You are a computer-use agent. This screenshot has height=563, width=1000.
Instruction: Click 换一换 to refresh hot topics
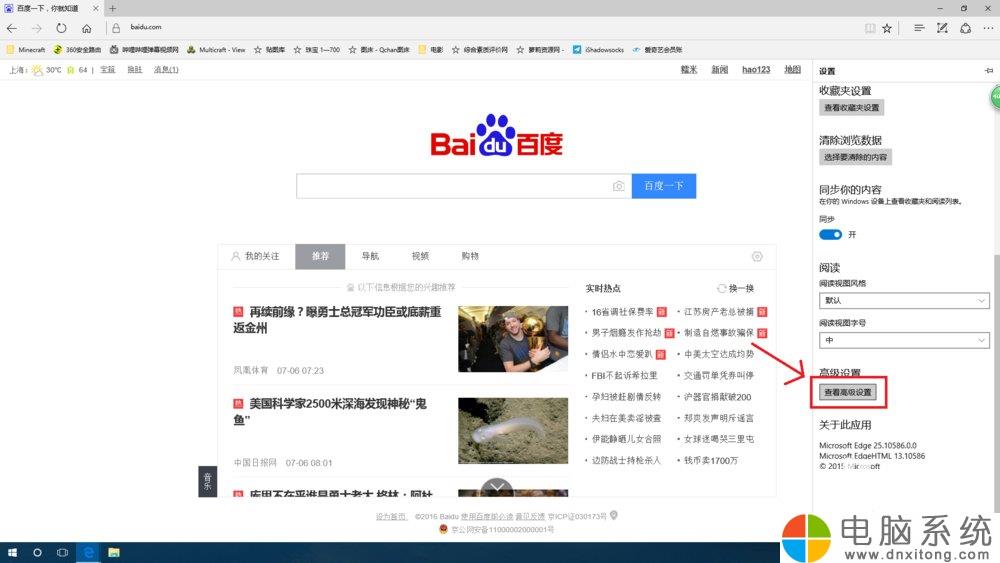coord(735,288)
